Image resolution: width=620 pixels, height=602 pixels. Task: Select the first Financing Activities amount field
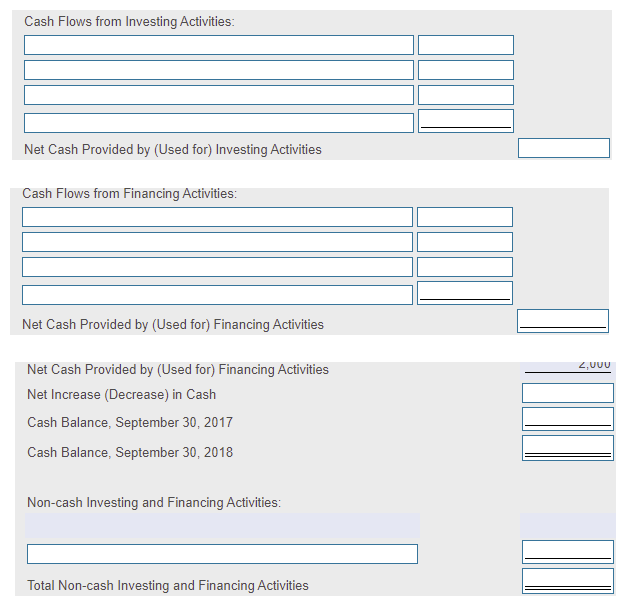pos(465,217)
